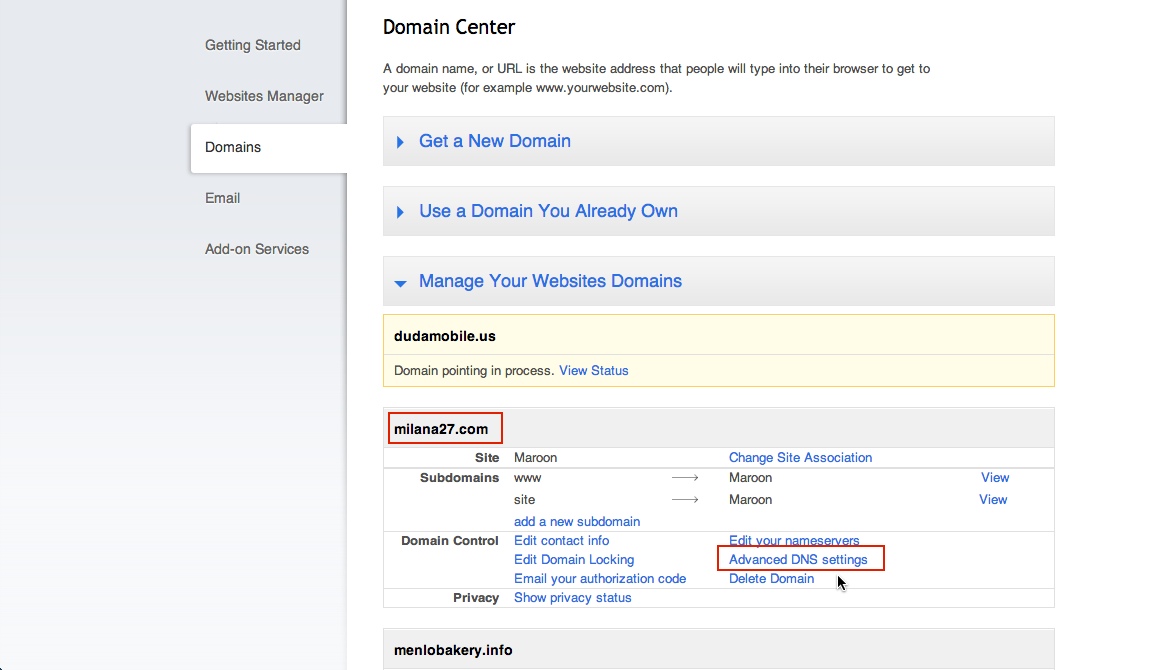The width and height of the screenshot is (1160, 670).
Task: Open Edit contact info
Action: coord(562,541)
